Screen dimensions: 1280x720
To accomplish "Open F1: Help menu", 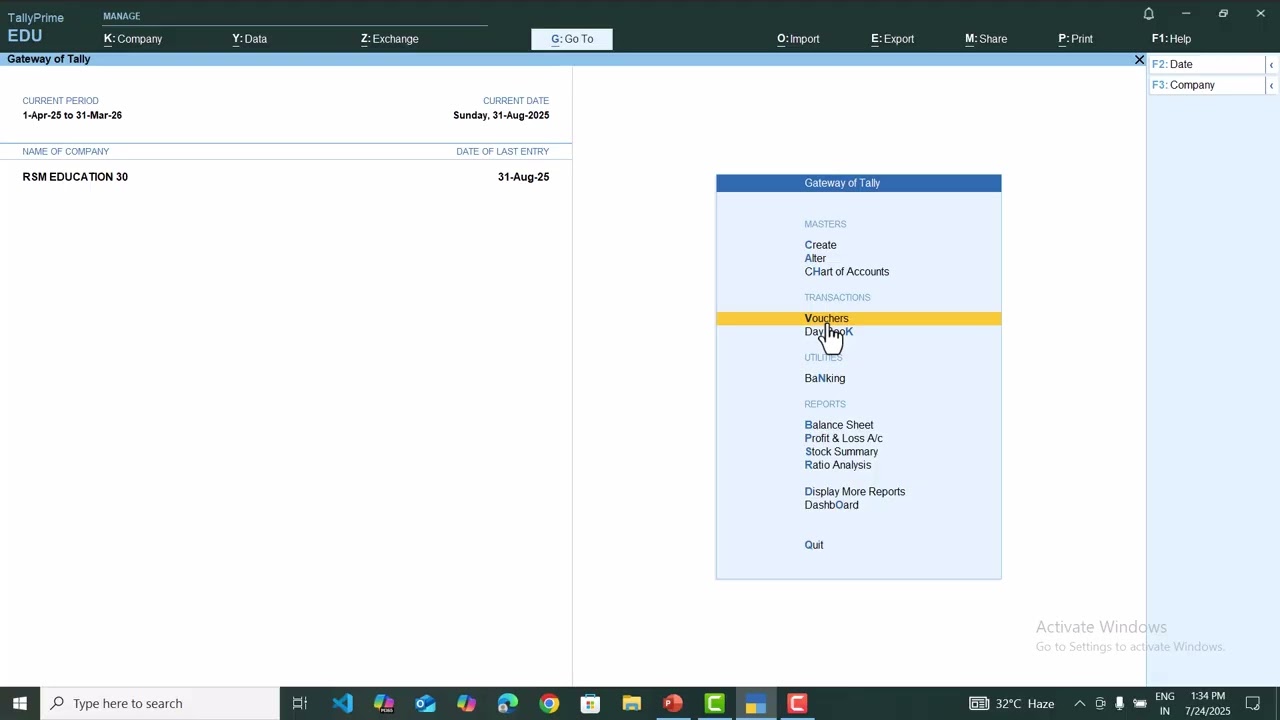I will tap(1171, 39).
